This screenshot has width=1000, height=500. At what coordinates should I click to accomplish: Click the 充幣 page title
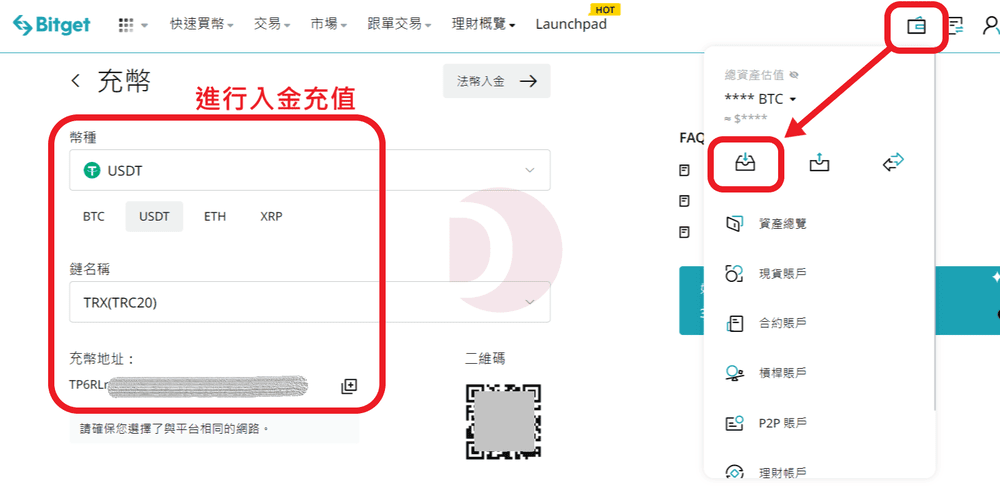[x=124, y=81]
